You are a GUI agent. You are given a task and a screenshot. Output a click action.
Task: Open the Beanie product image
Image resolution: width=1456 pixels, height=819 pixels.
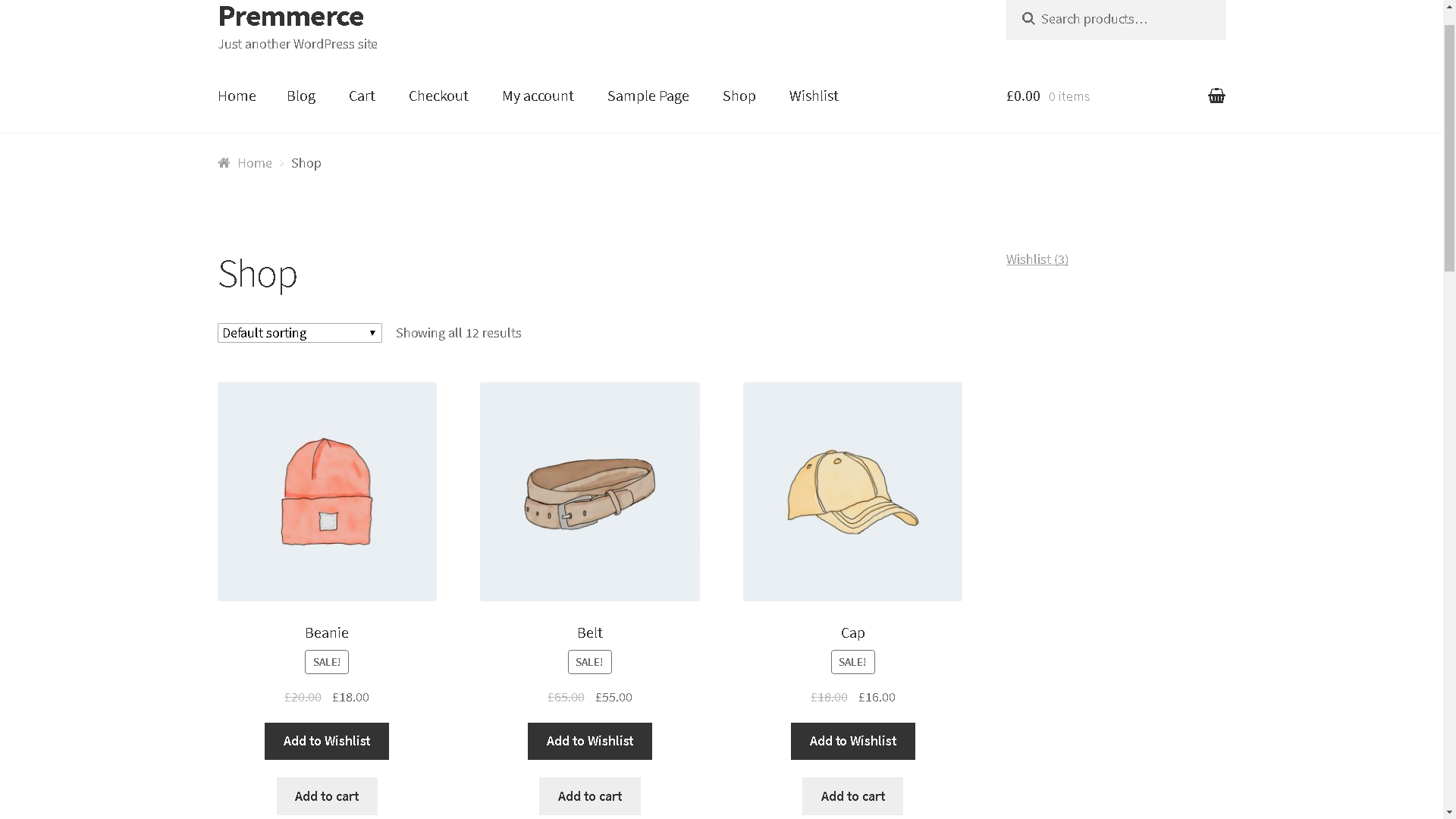click(x=327, y=491)
